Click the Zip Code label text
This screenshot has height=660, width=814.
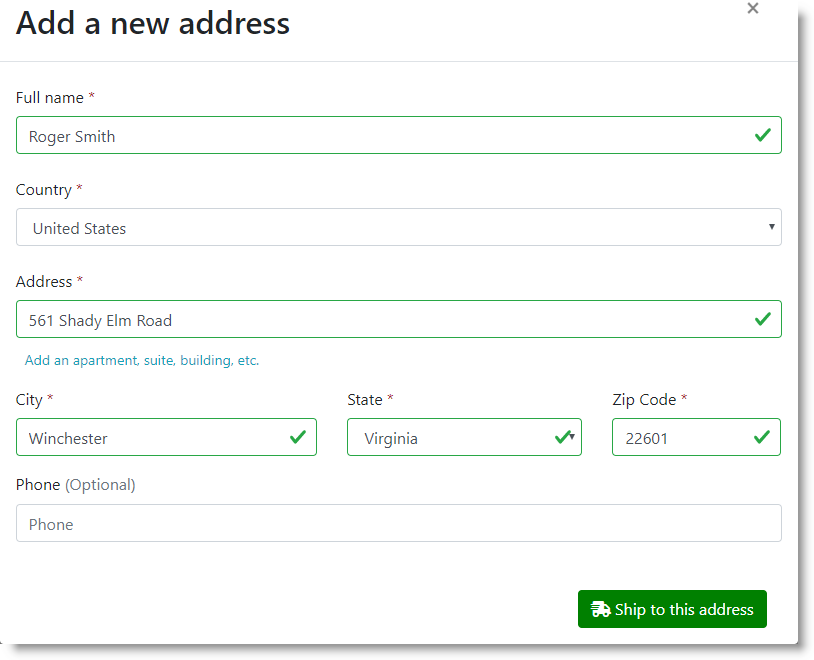pos(644,400)
